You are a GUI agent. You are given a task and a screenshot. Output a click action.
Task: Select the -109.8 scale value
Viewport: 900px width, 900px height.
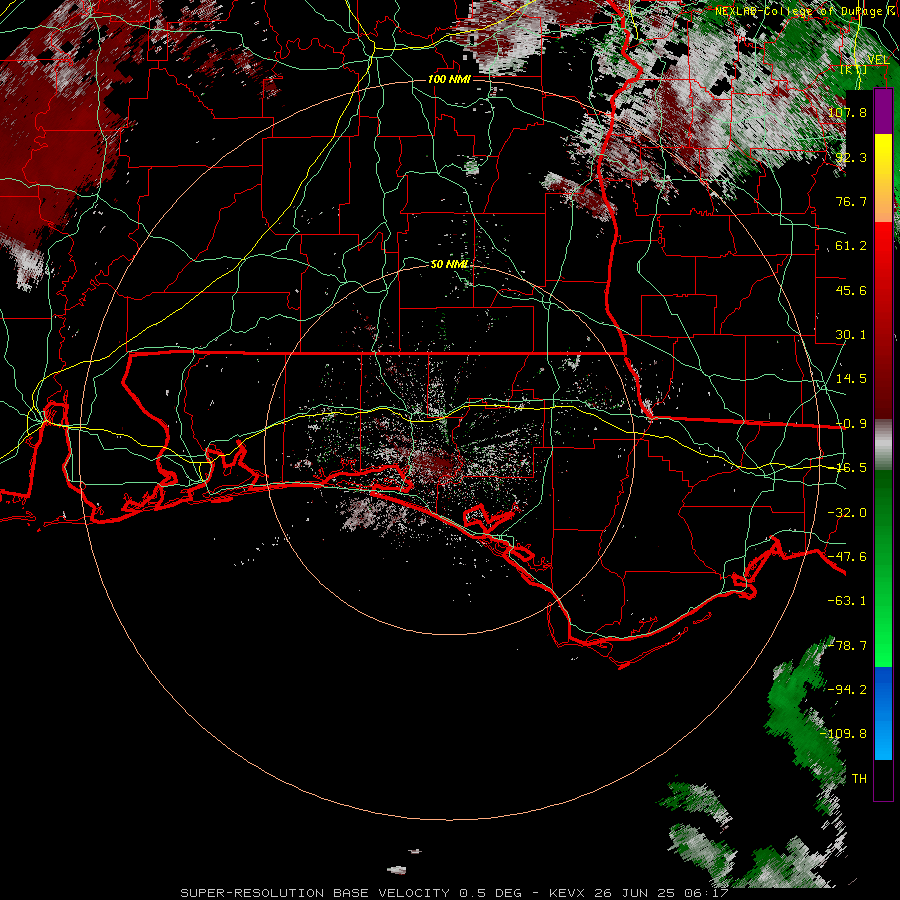[844, 734]
